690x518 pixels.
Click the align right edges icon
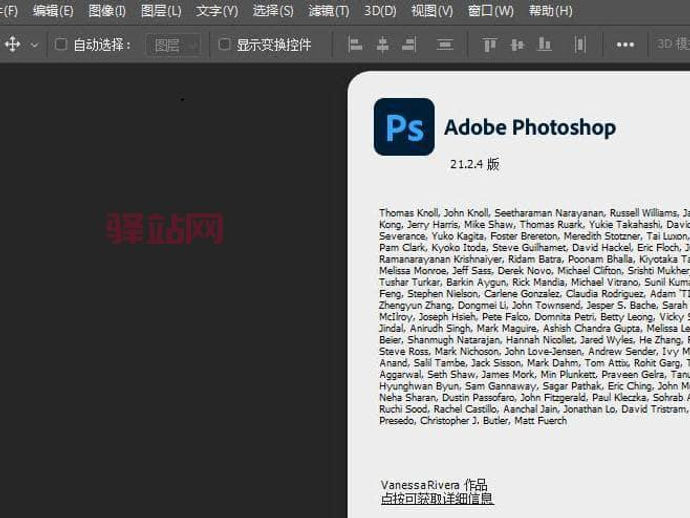(x=409, y=44)
